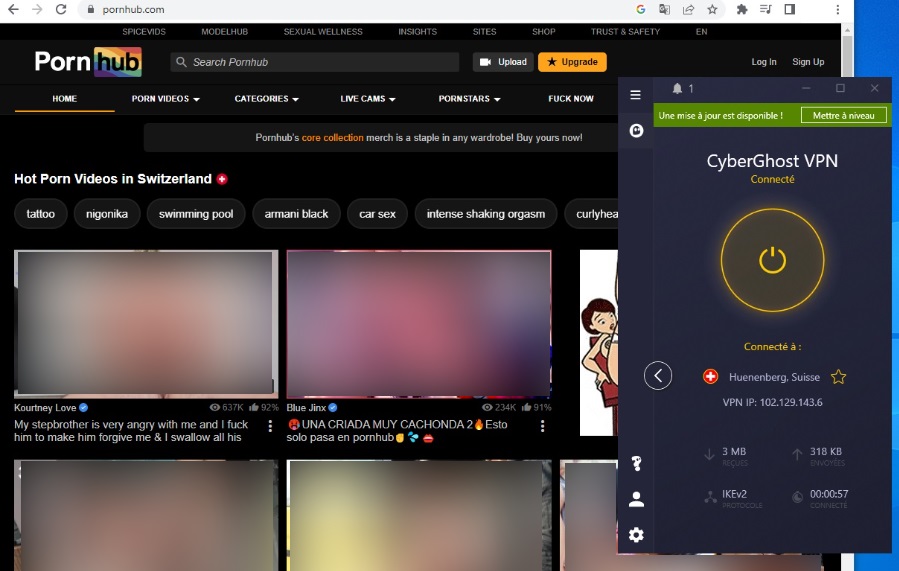This screenshot has width=899, height=571.
Task: Expand the Live Cams dropdown
Action: pyautogui.click(x=368, y=99)
